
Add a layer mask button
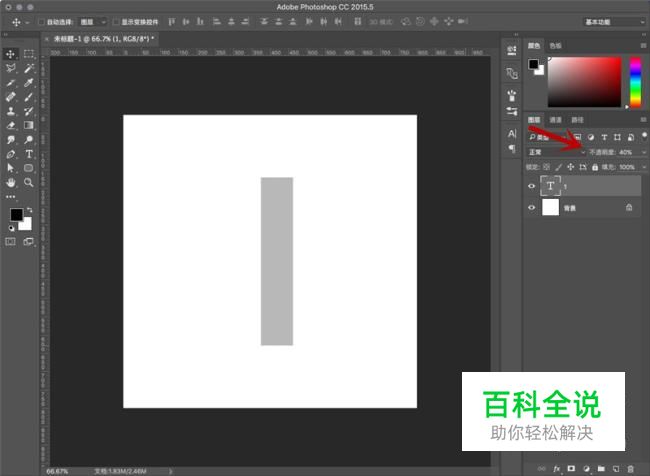pos(571,469)
